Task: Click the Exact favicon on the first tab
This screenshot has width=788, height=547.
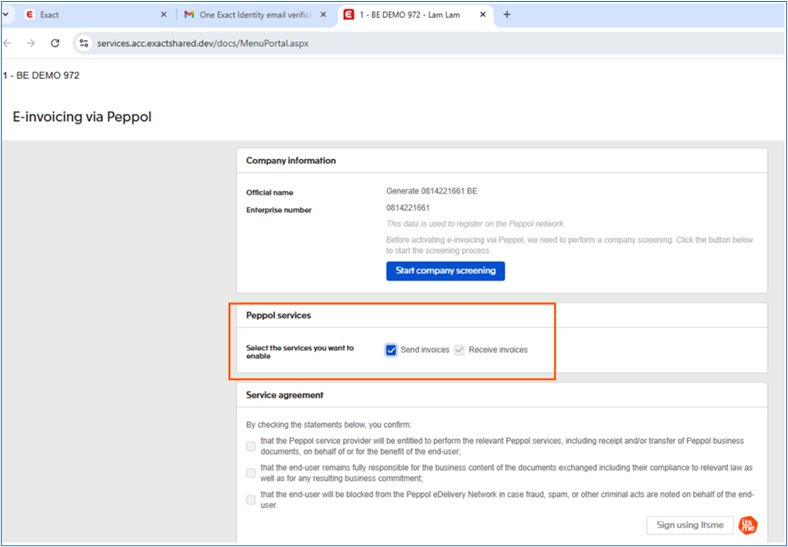Action: coord(30,15)
